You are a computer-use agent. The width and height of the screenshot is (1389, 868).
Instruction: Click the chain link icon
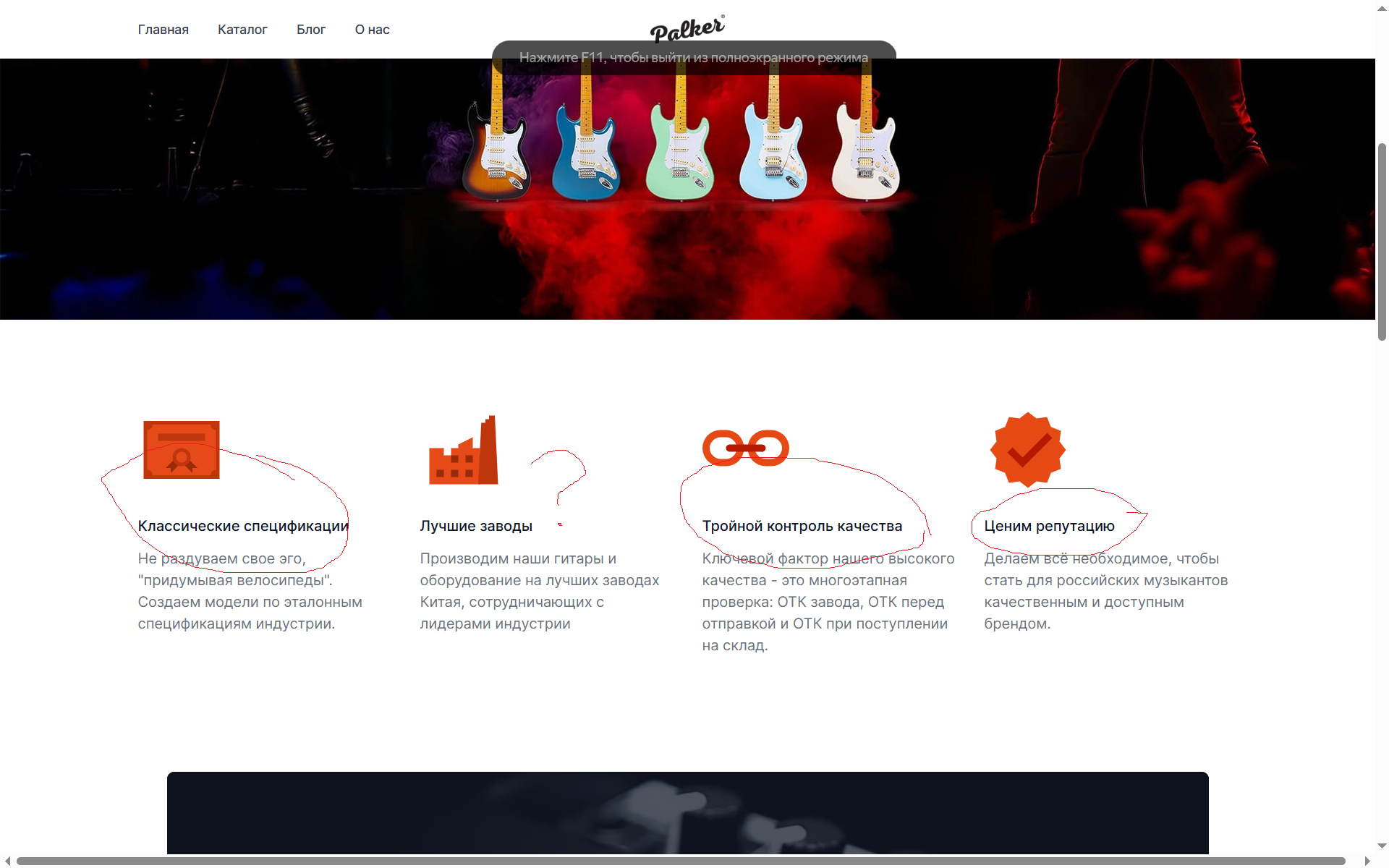(x=746, y=448)
